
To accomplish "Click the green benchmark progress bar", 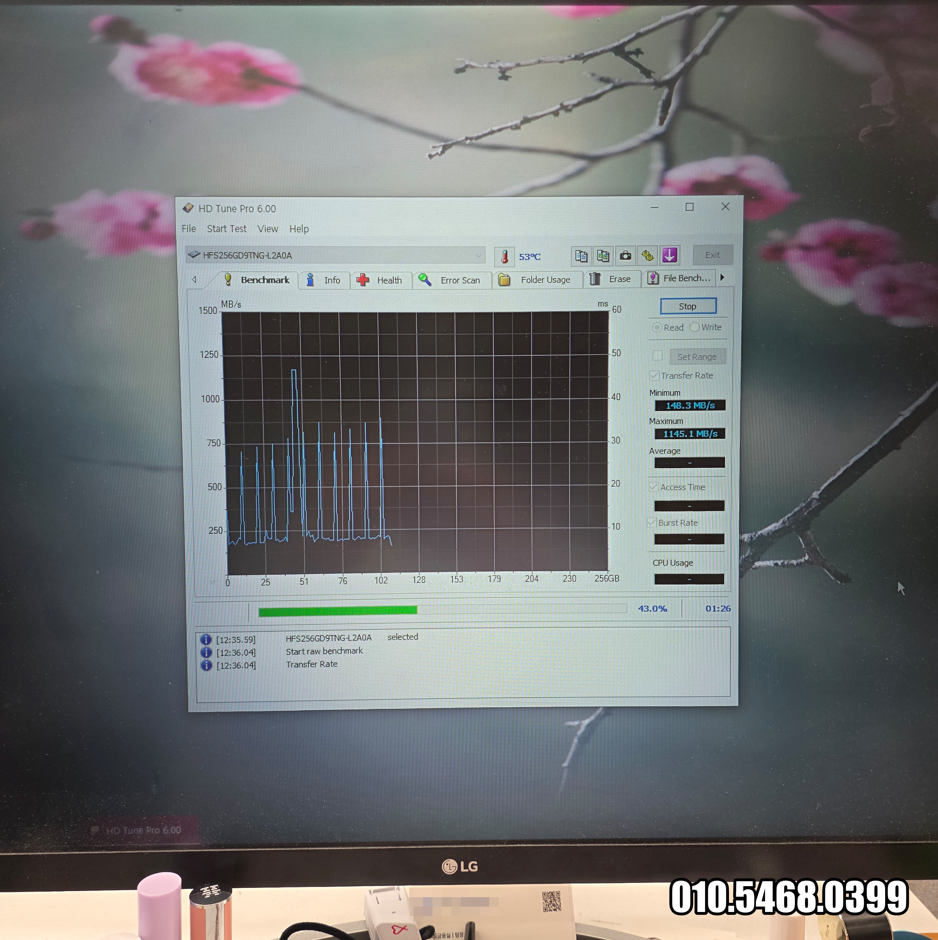I will (x=443, y=610).
